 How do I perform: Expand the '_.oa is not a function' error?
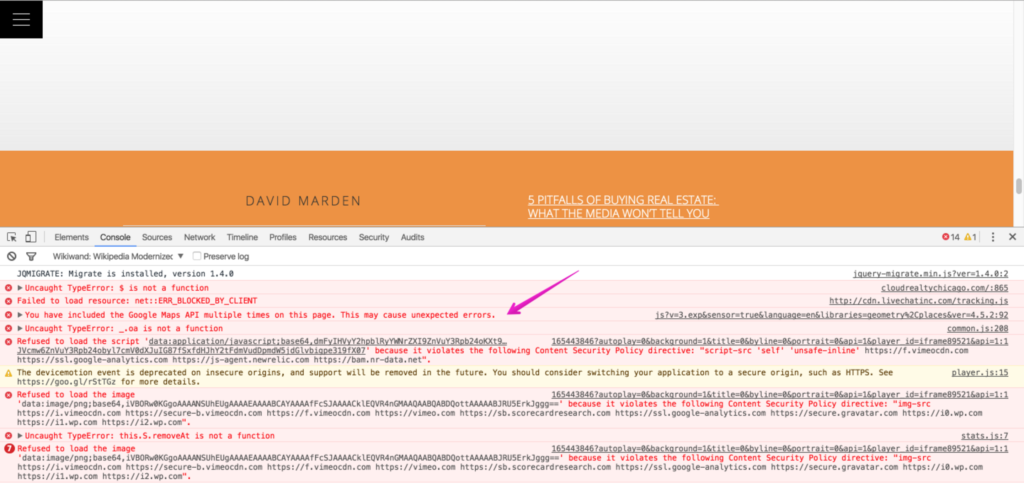pos(20,329)
